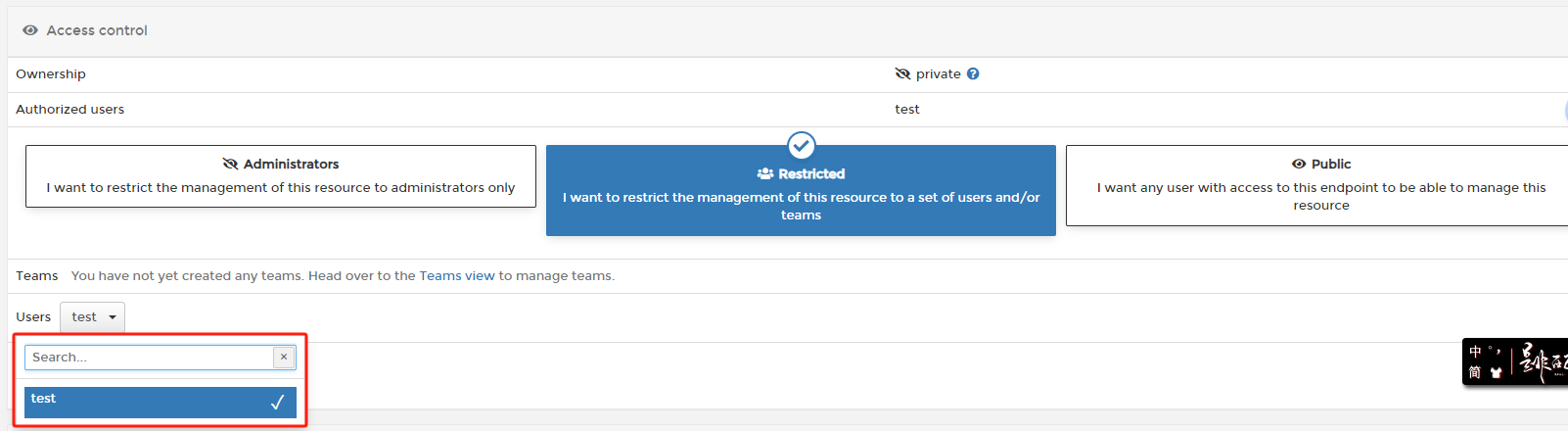Click the Access control section header
This screenshot has height=431, width=1568.
[97, 30]
